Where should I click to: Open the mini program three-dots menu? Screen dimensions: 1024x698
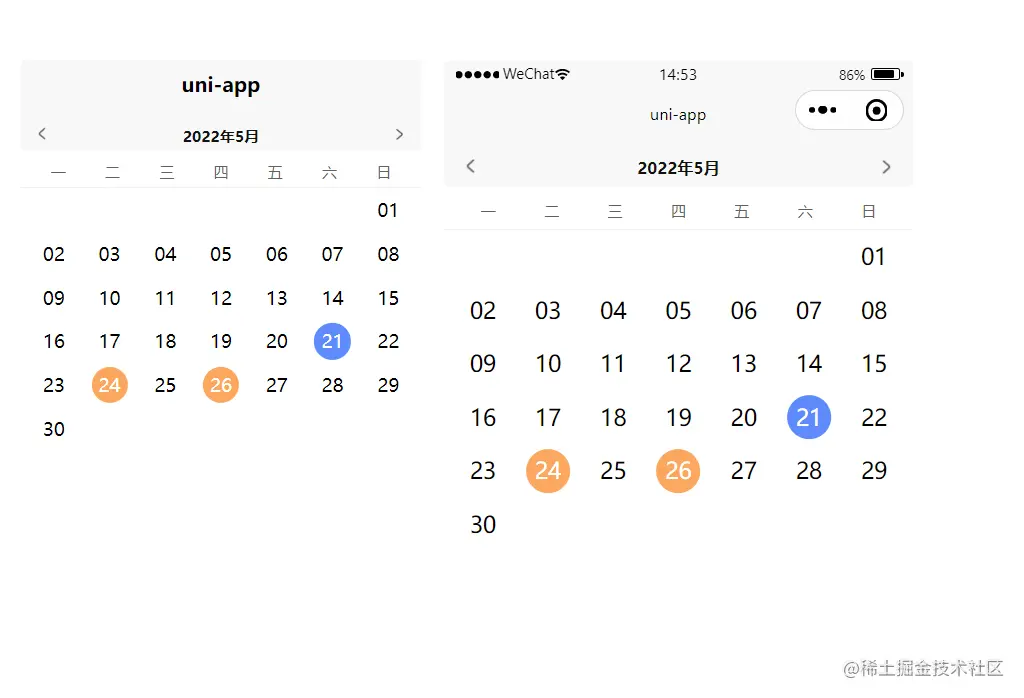click(822, 110)
